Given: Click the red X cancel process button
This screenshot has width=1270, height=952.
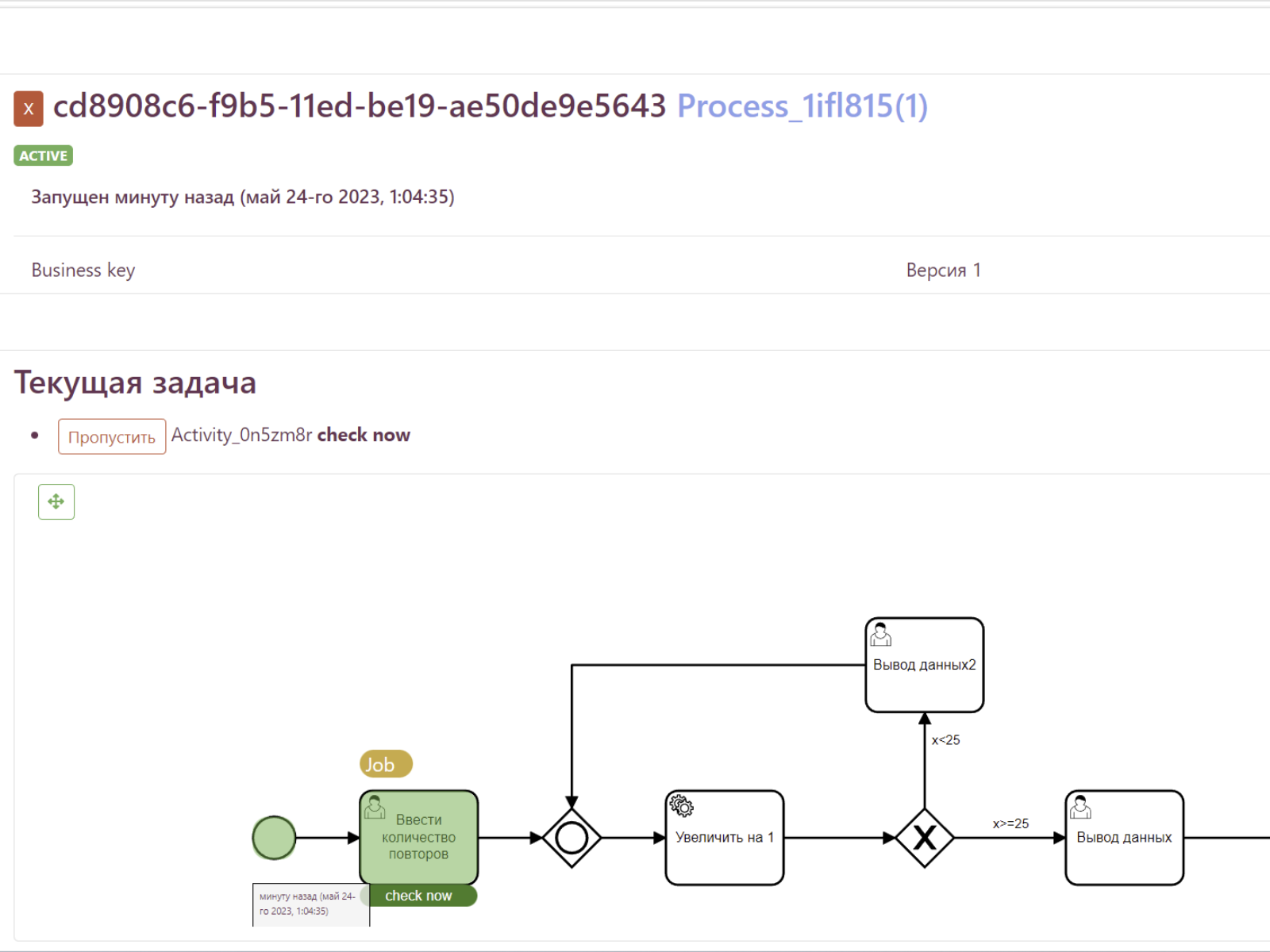Looking at the screenshot, I should click(x=29, y=109).
